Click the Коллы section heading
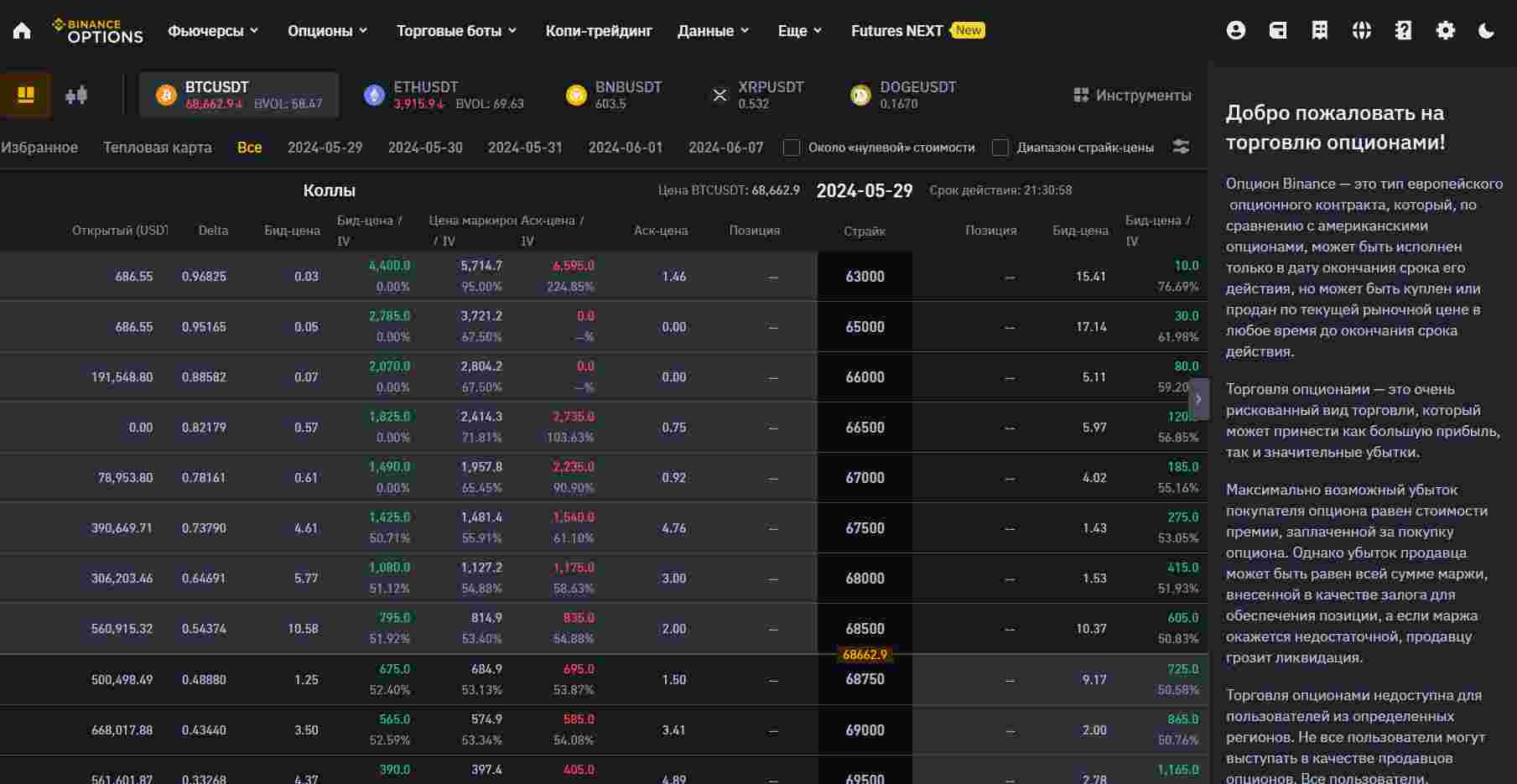This screenshot has width=1517, height=784. tap(330, 190)
